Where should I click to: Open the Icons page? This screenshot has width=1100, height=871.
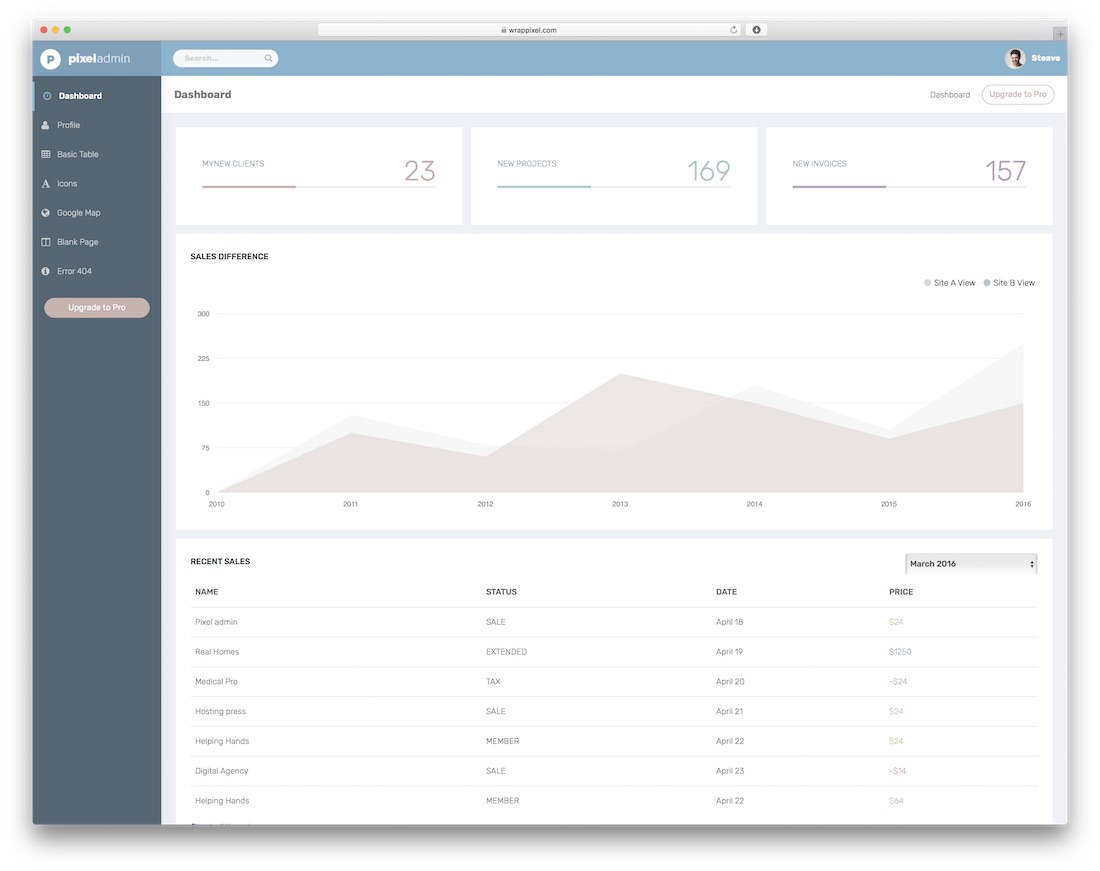97,184
